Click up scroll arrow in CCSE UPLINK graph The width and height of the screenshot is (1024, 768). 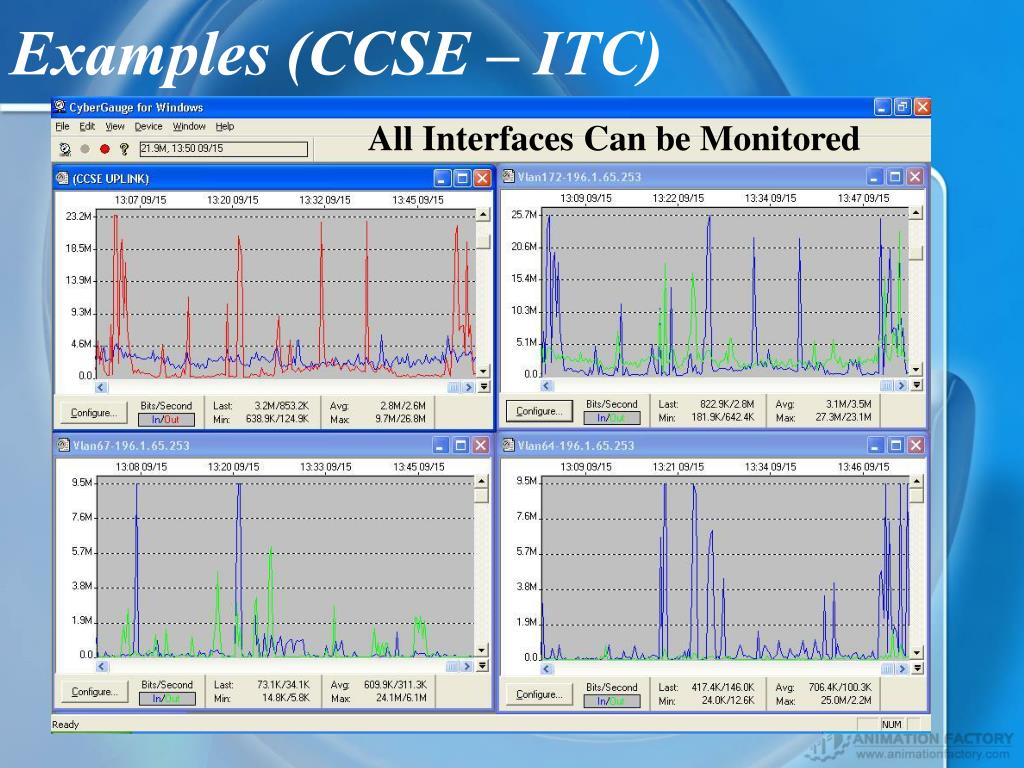coord(483,214)
